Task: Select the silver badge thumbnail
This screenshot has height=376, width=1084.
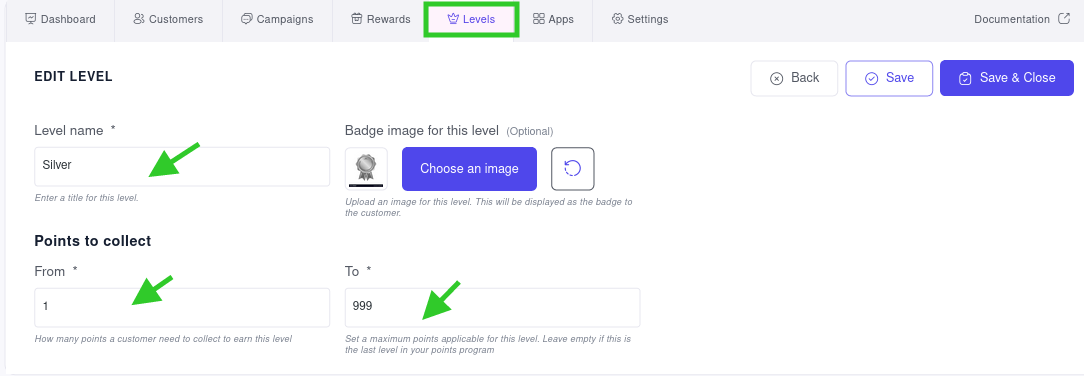Action: click(366, 168)
